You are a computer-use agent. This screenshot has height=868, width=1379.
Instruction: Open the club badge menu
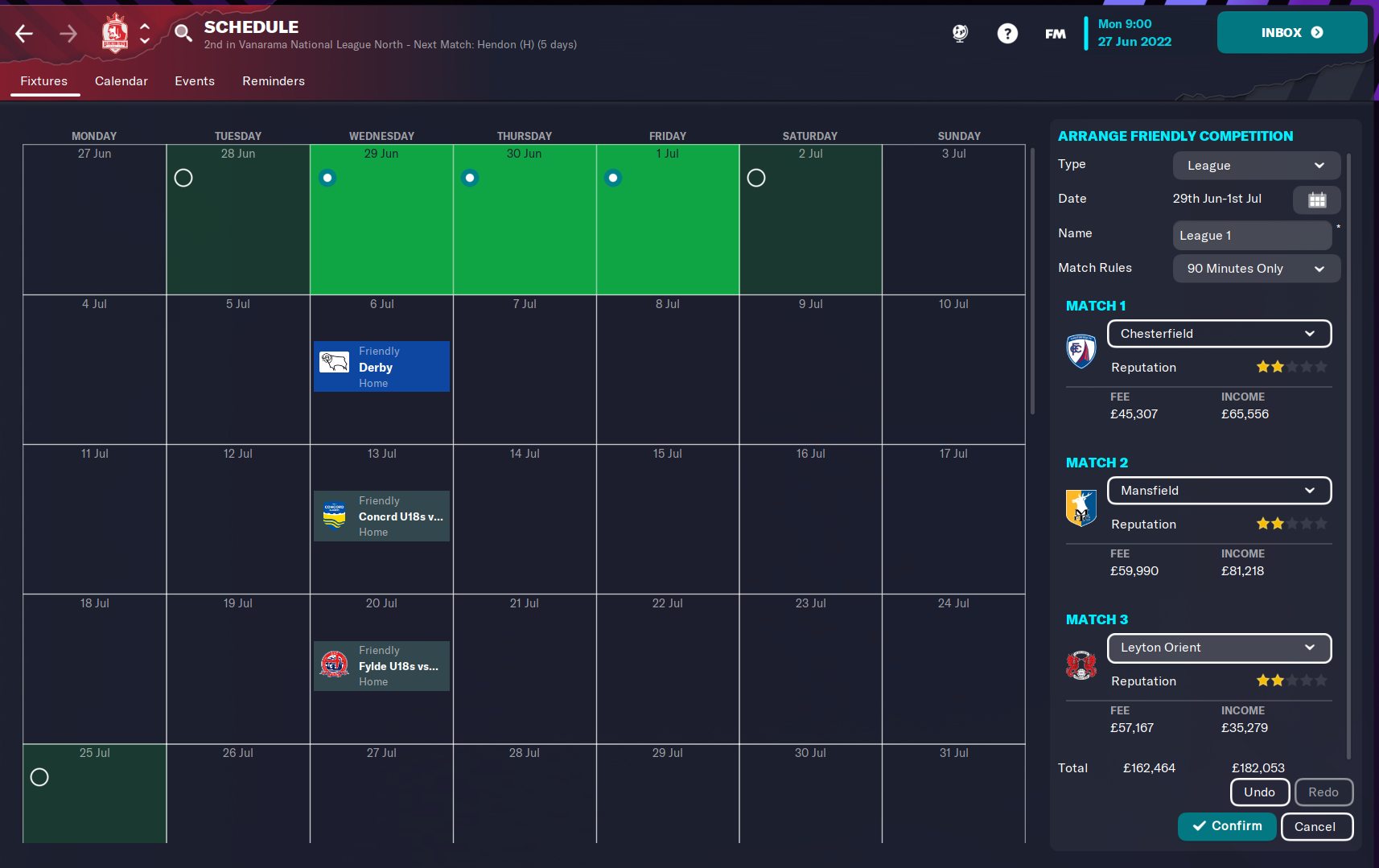point(115,33)
